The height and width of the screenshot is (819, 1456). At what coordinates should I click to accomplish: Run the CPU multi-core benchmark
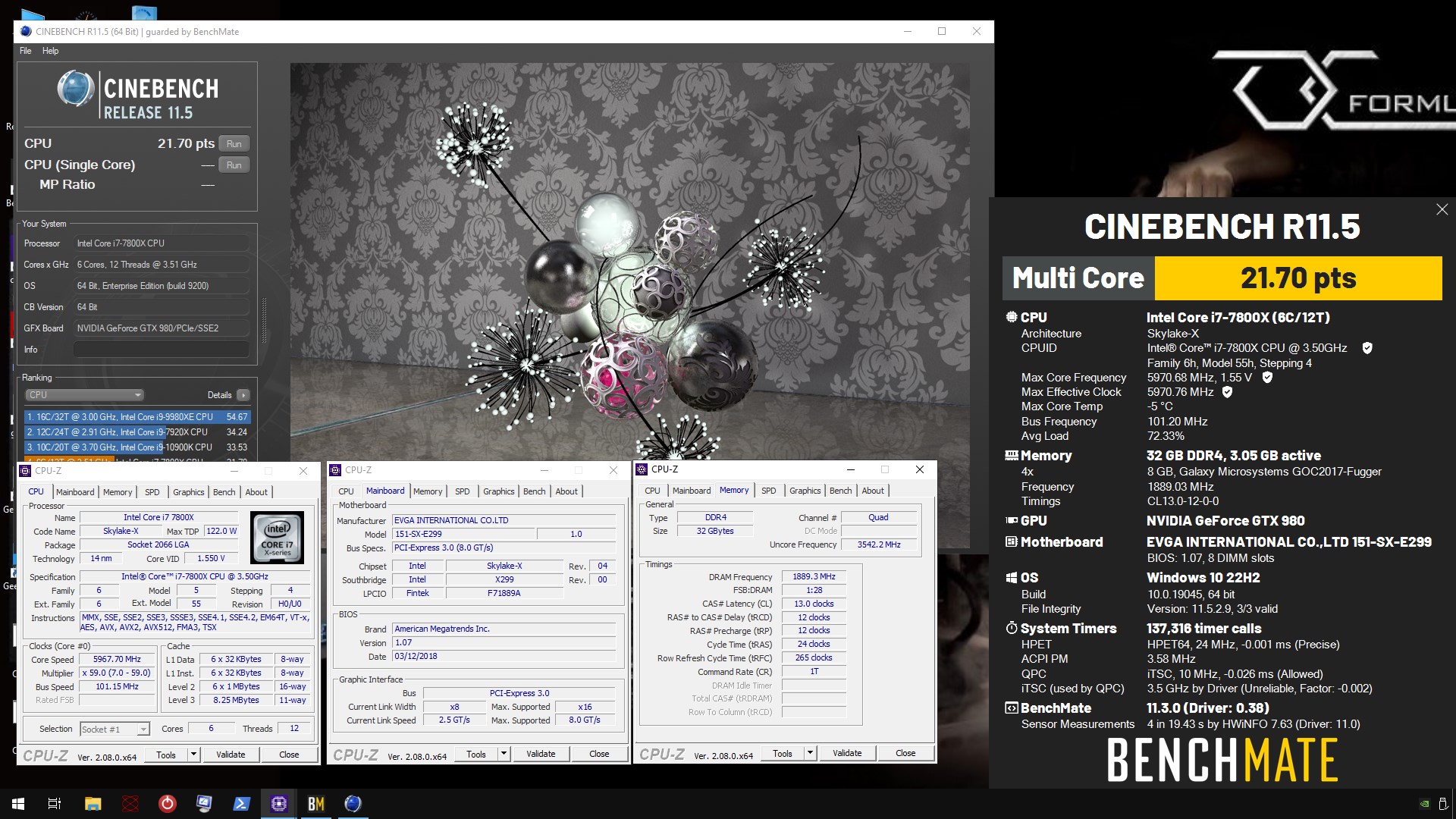point(234,144)
